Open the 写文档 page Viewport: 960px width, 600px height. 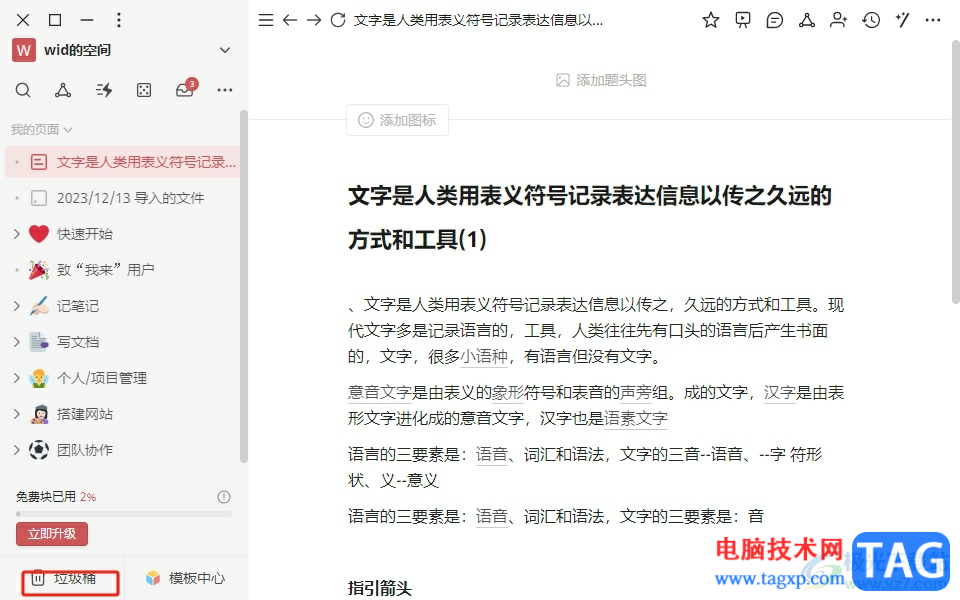(122, 342)
